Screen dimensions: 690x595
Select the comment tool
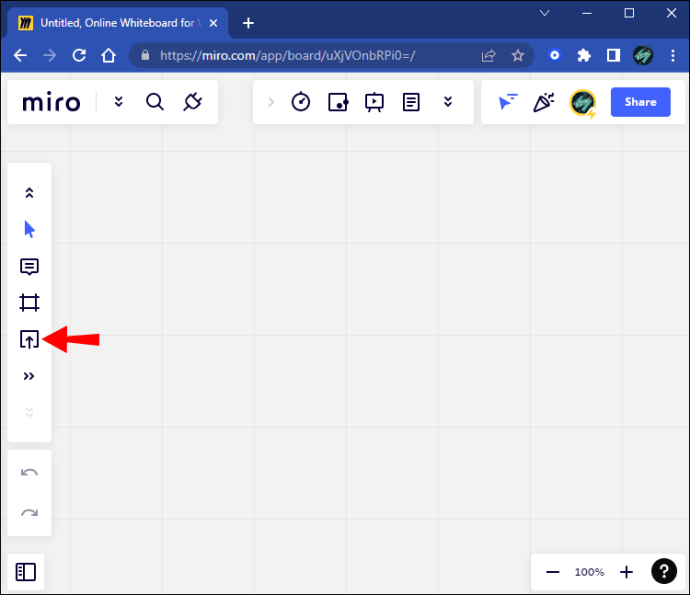(x=29, y=267)
